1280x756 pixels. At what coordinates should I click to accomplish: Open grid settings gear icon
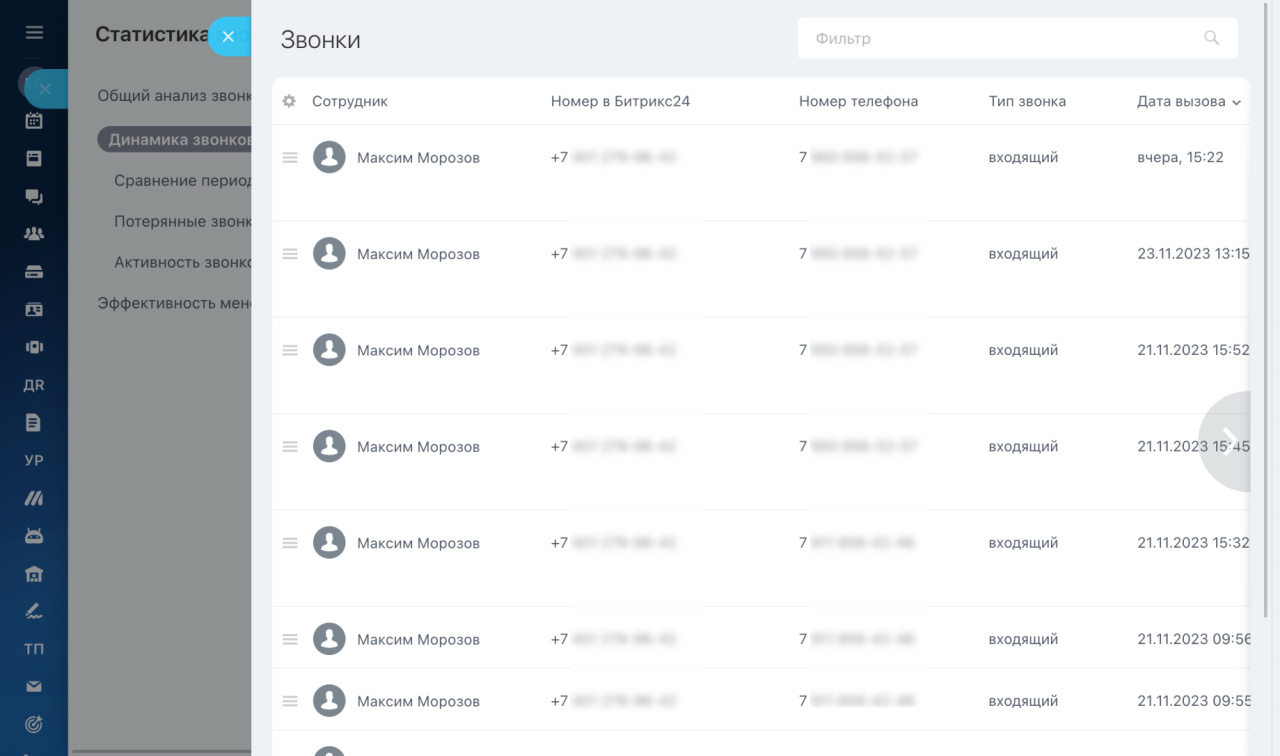[x=289, y=101]
